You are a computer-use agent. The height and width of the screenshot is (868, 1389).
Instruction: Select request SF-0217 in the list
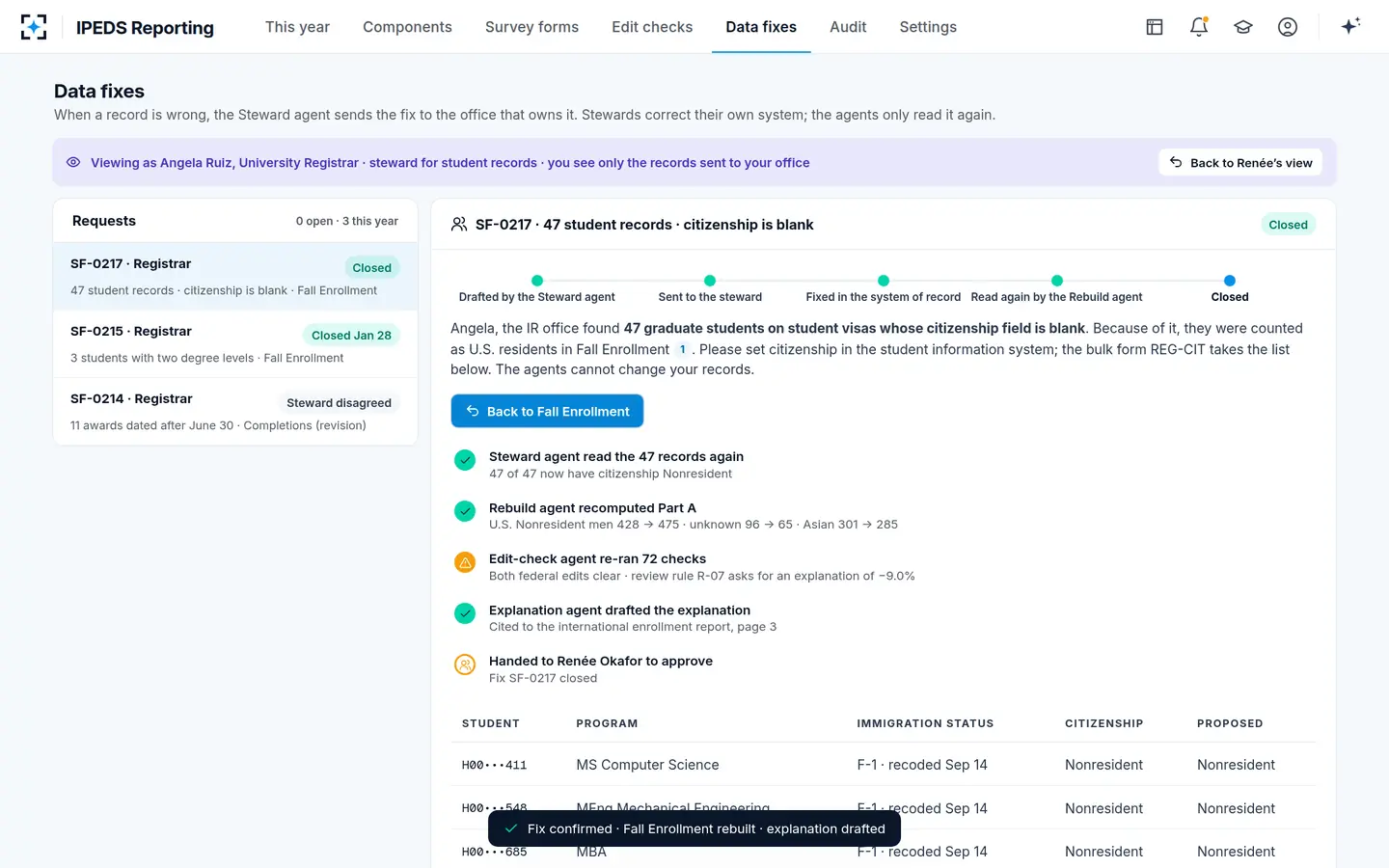[235, 277]
